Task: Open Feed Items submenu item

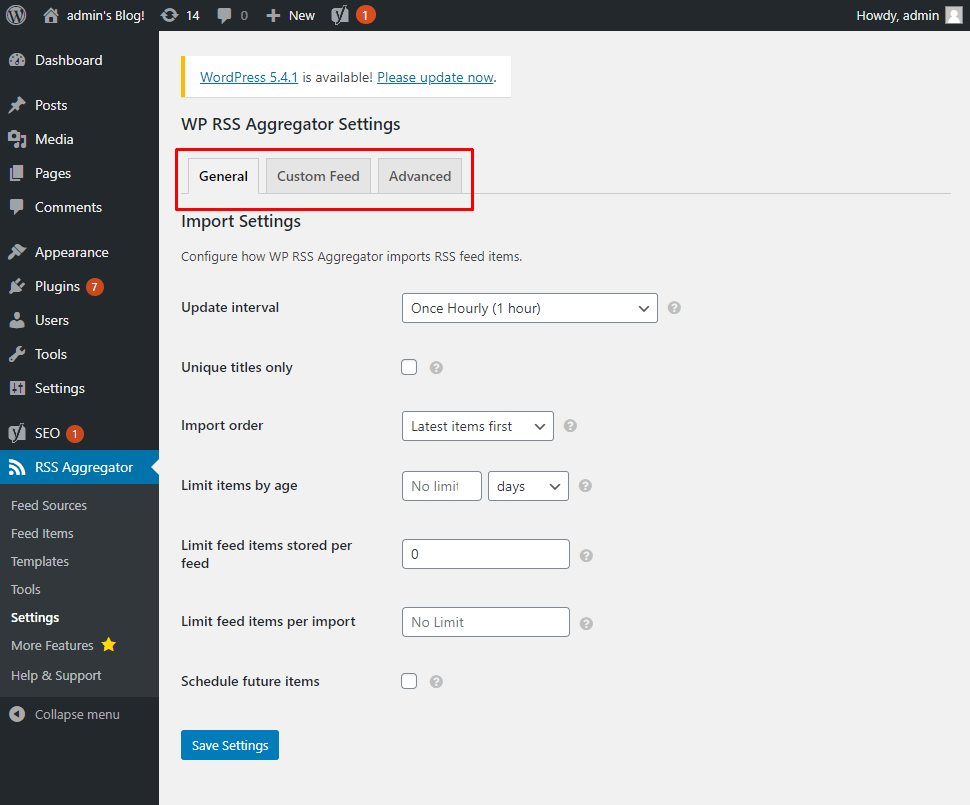Action: [42, 533]
